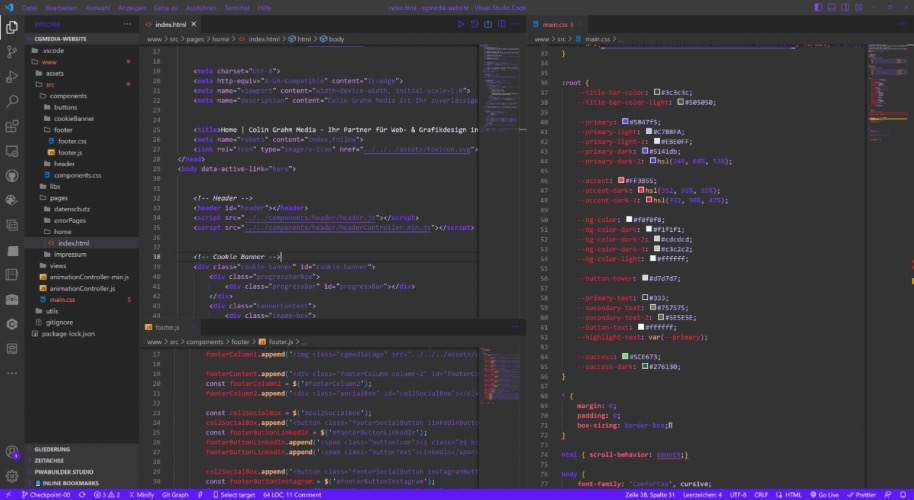
Task: Show additional activity bar views ellipsis
Action: coord(12,373)
